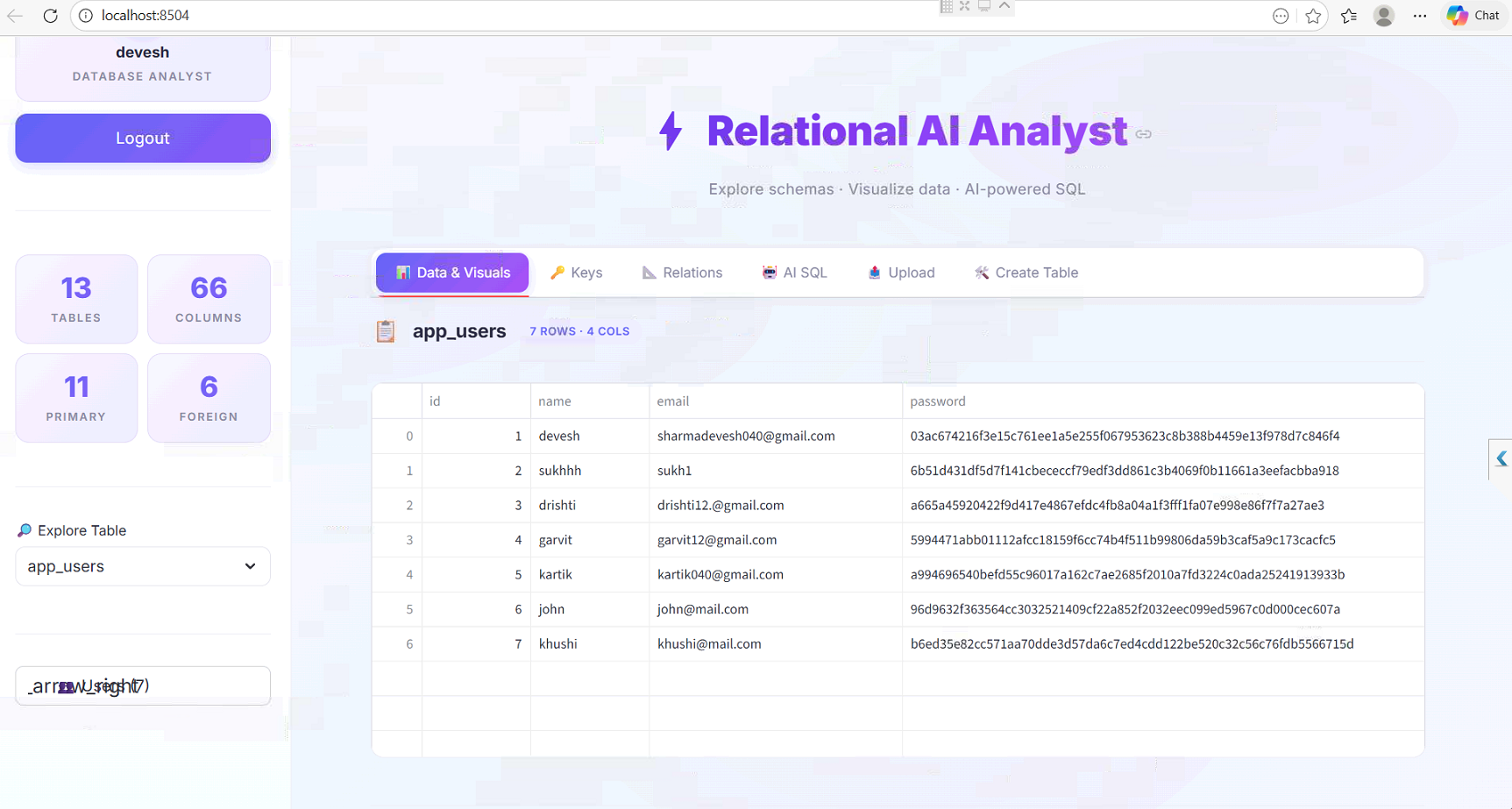Image resolution: width=1512 pixels, height=809 pixels.
Task: Click the 6 Foreign stat card
Action: [x=209, y=398]
